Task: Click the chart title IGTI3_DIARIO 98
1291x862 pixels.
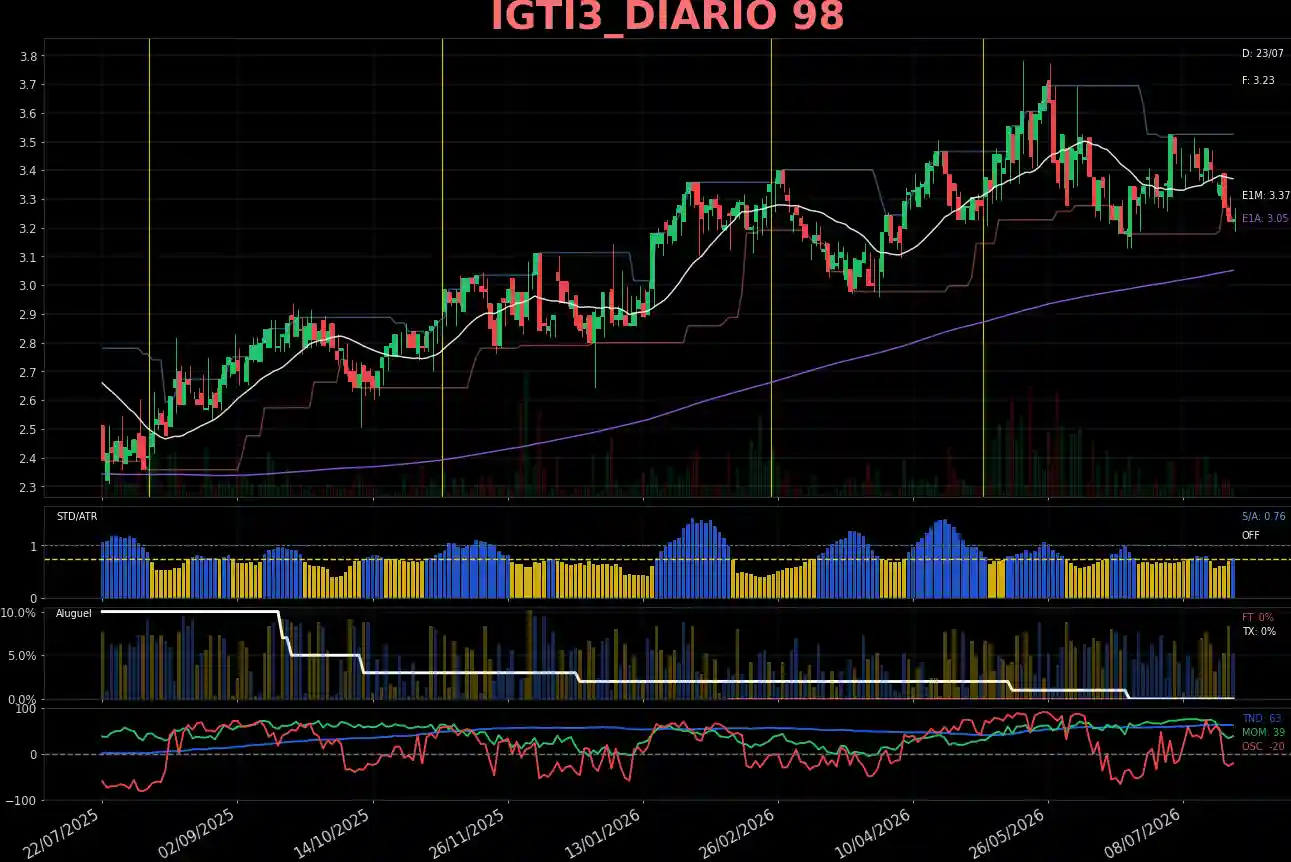Action: [x=668, y=17]
